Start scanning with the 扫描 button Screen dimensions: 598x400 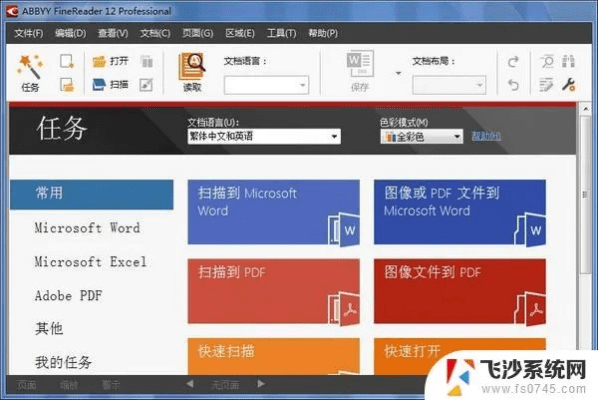[x=111, y=85]
